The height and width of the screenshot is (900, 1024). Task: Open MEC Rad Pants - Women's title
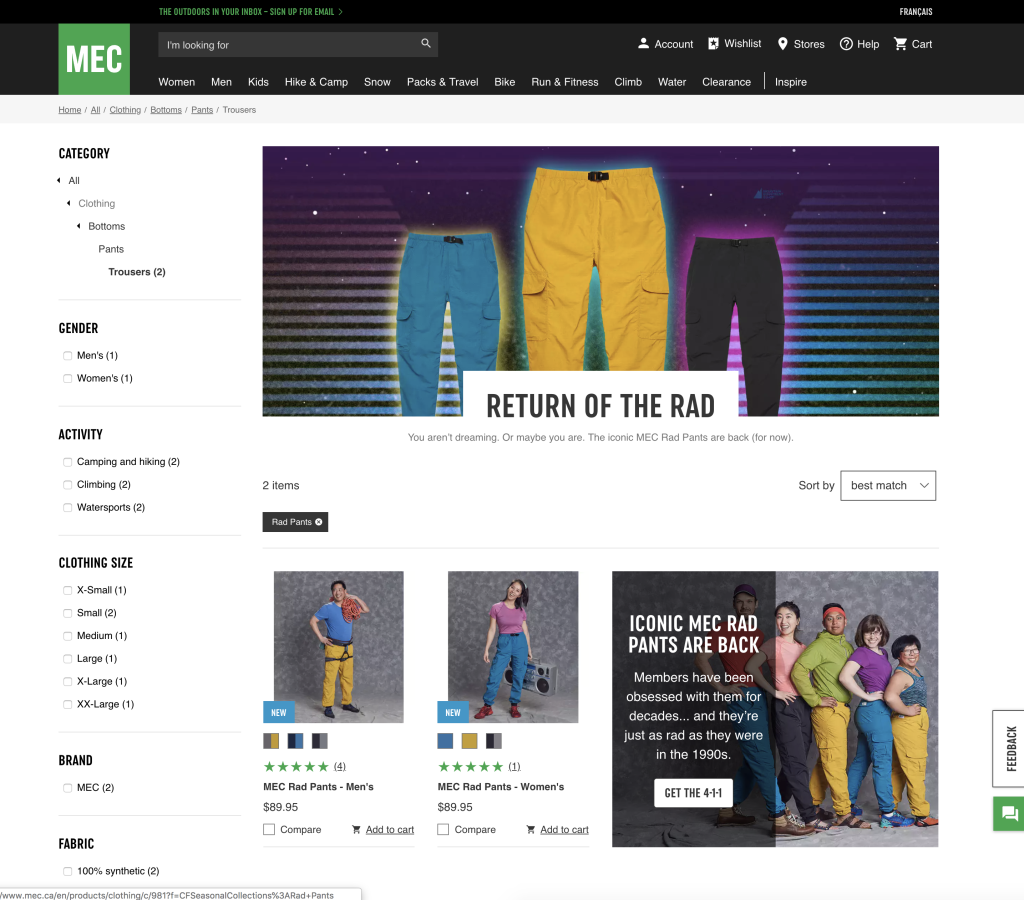(x=501, y=787)
